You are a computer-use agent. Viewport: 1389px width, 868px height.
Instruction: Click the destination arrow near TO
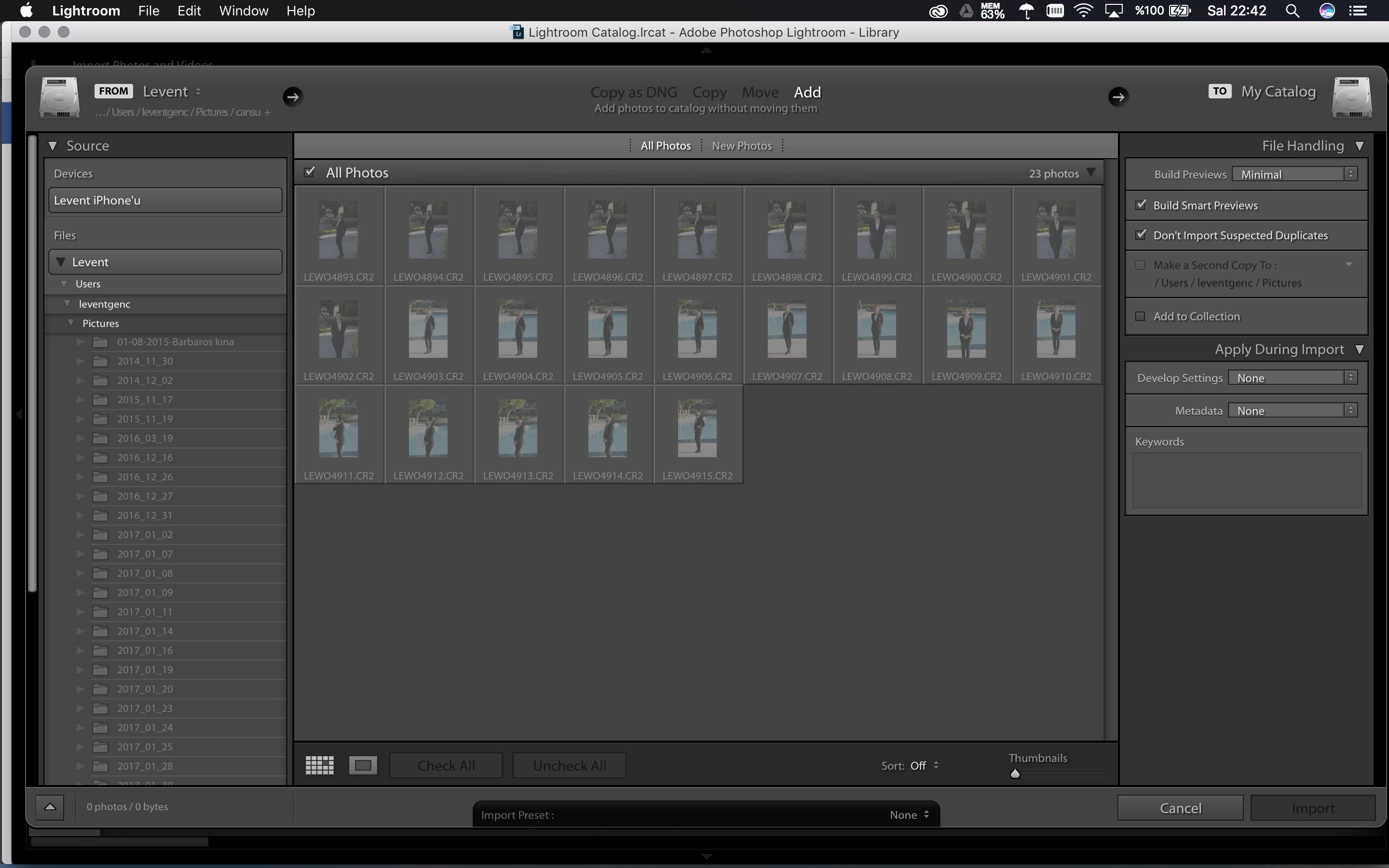coord(1117,96)
